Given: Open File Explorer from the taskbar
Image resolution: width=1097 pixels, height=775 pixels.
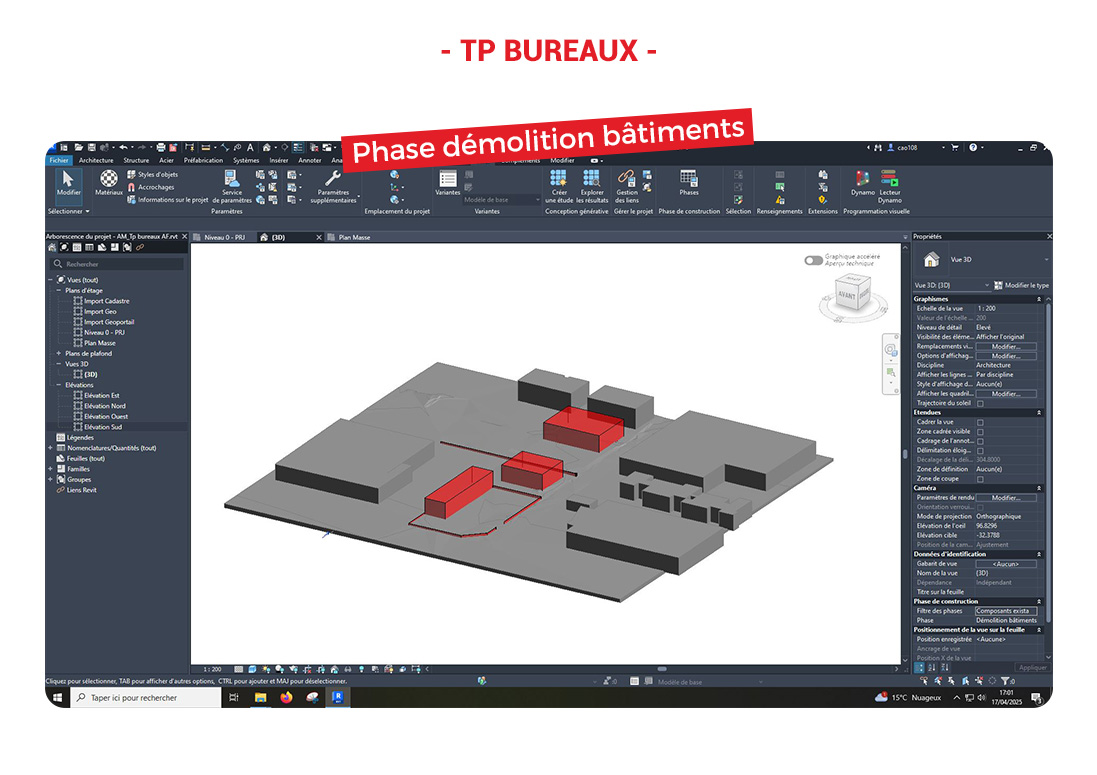Looking at the screenshot, I should click(260, 697).
